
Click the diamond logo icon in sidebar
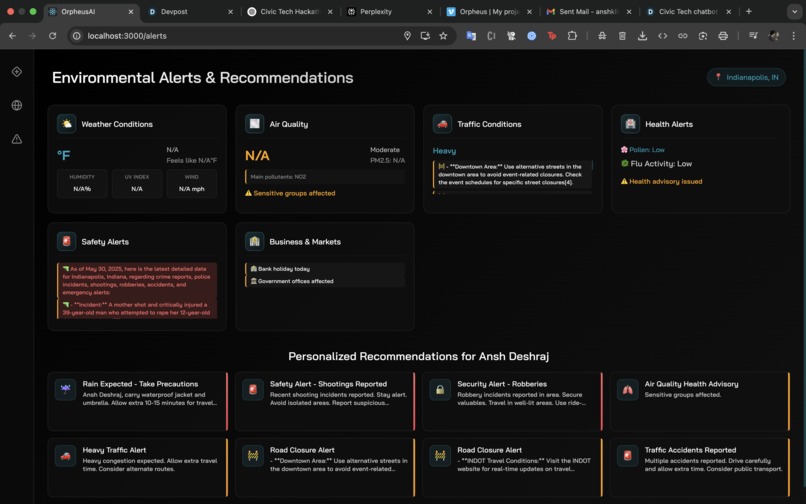[17, 72]
